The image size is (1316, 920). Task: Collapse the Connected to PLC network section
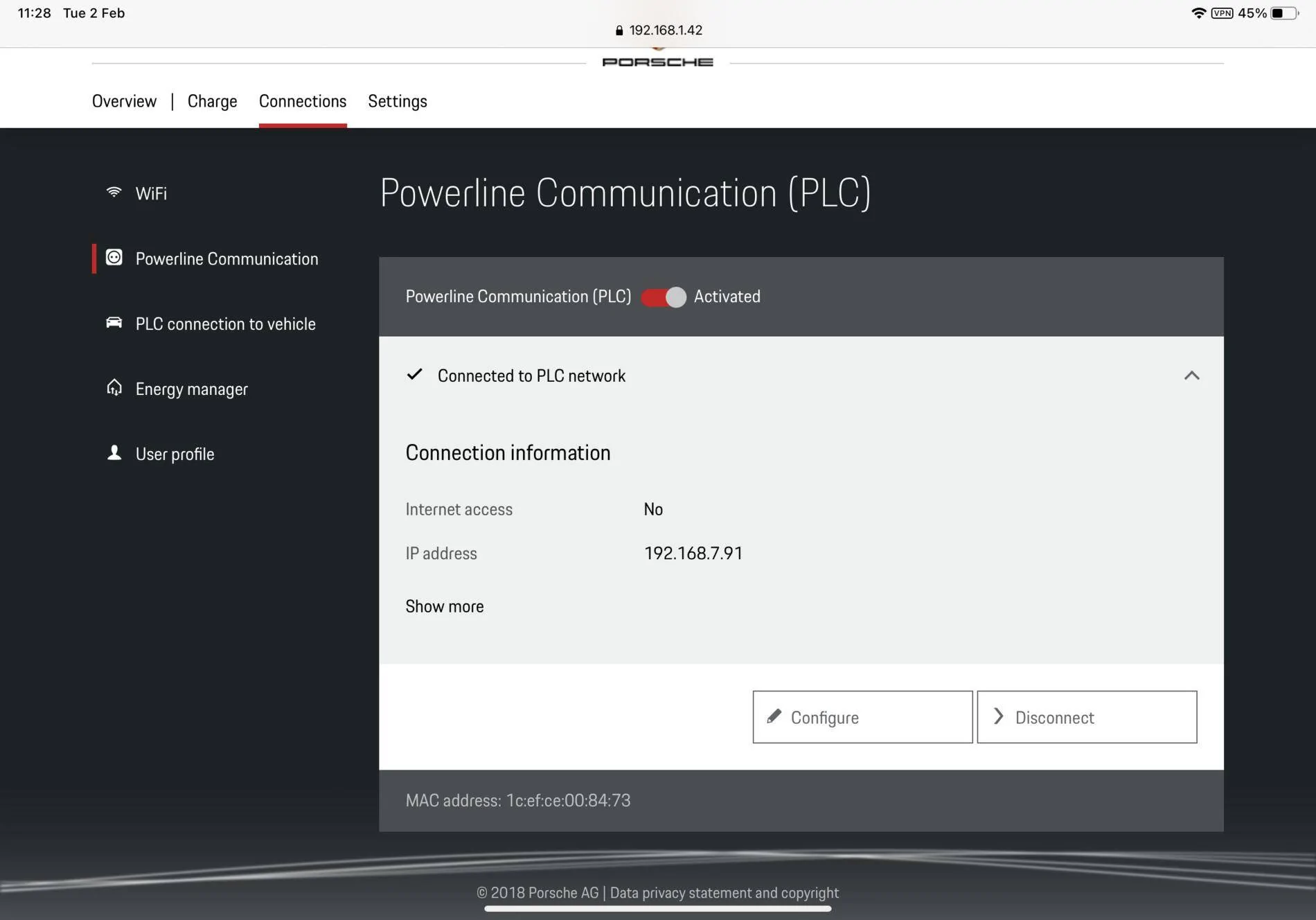tap(1191, 375)
